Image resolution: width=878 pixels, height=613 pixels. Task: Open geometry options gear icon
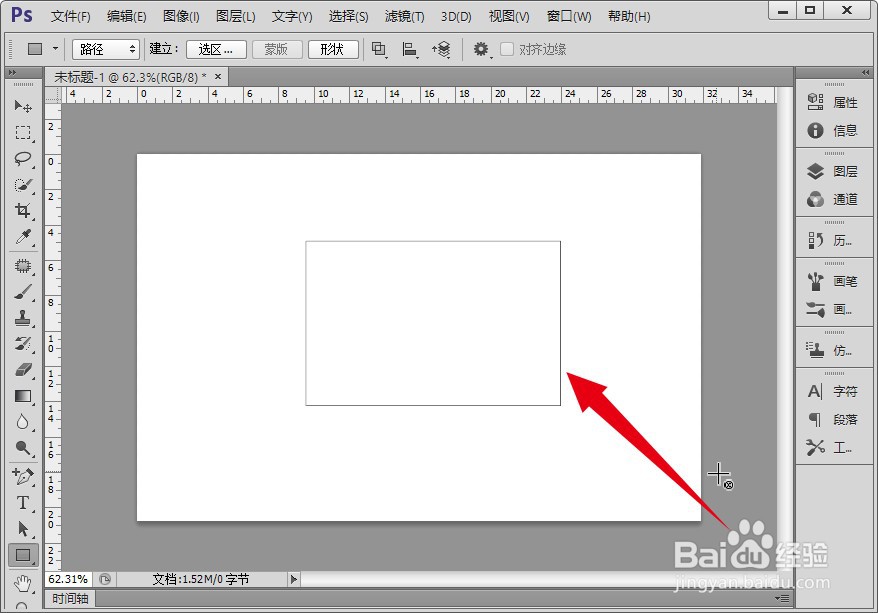click(482, 50)
